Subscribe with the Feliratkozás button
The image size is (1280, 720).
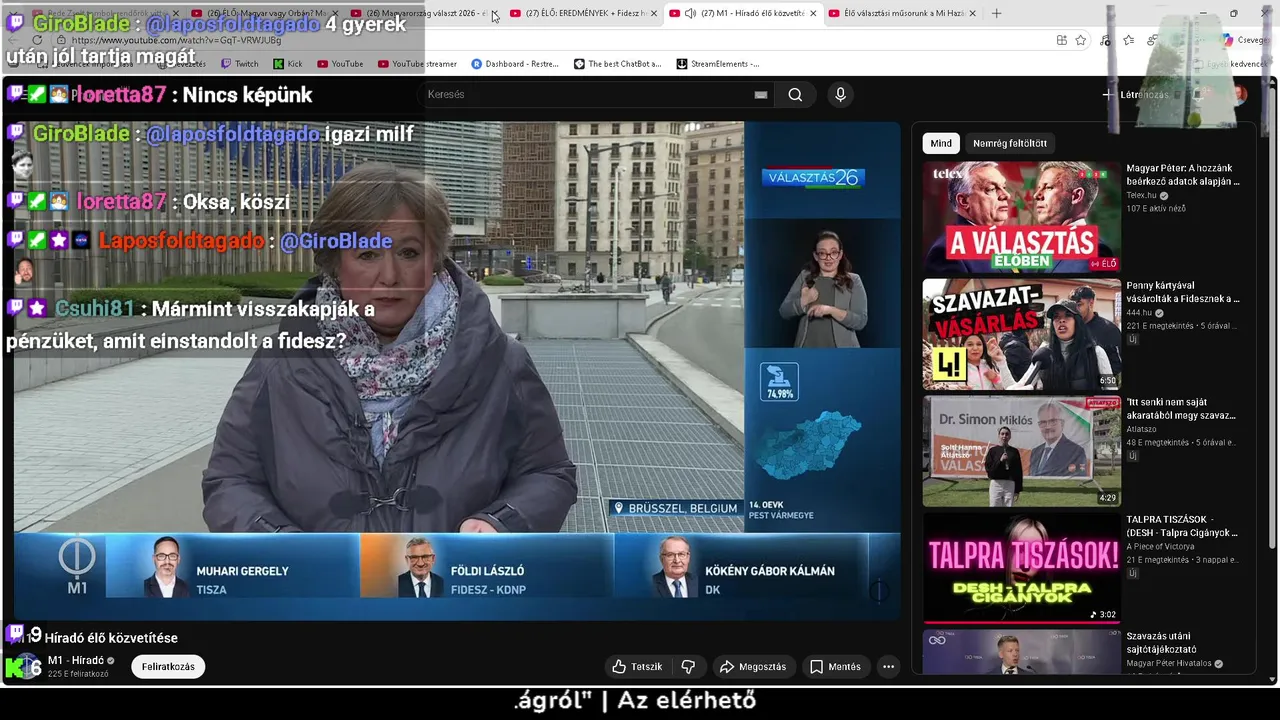point(168,667)
